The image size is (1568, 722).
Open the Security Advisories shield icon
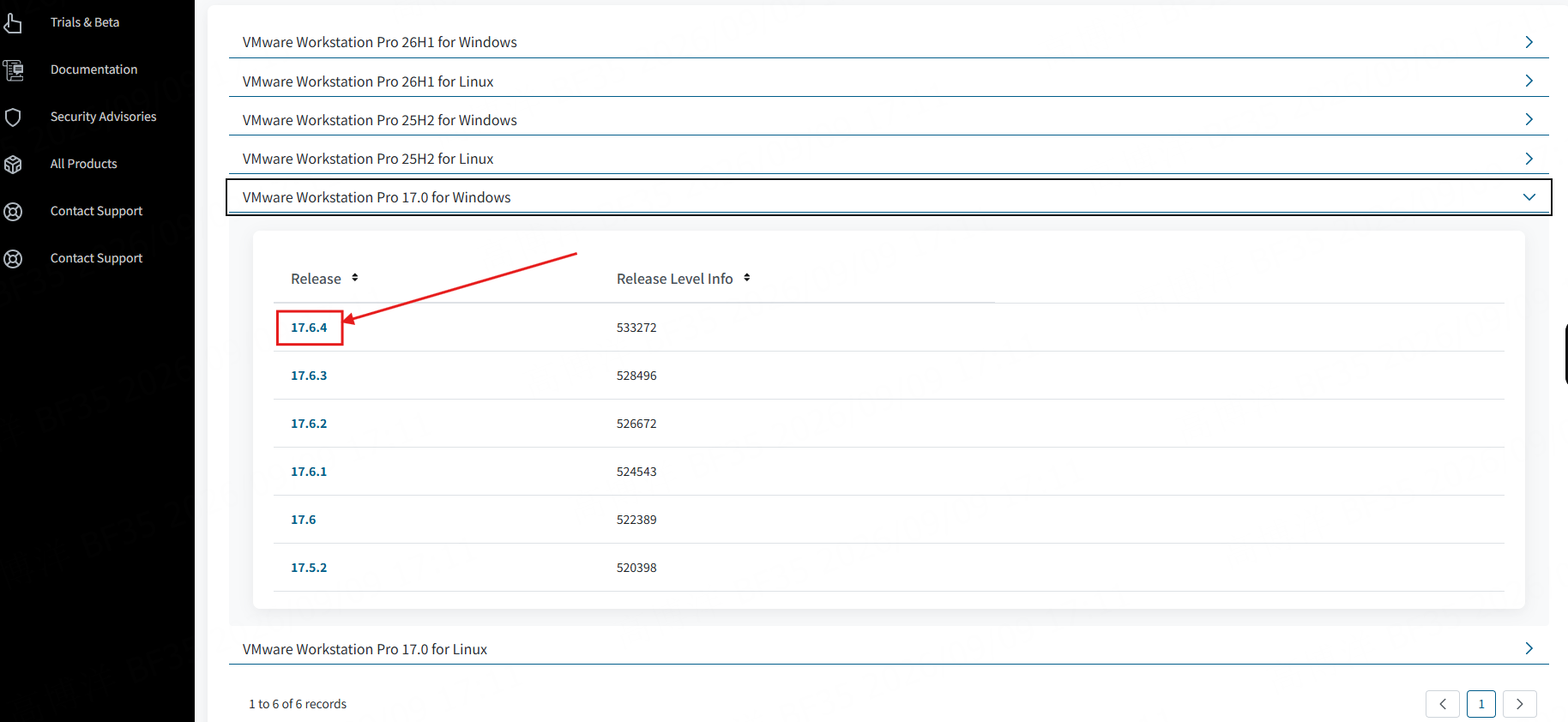point(13,117)
